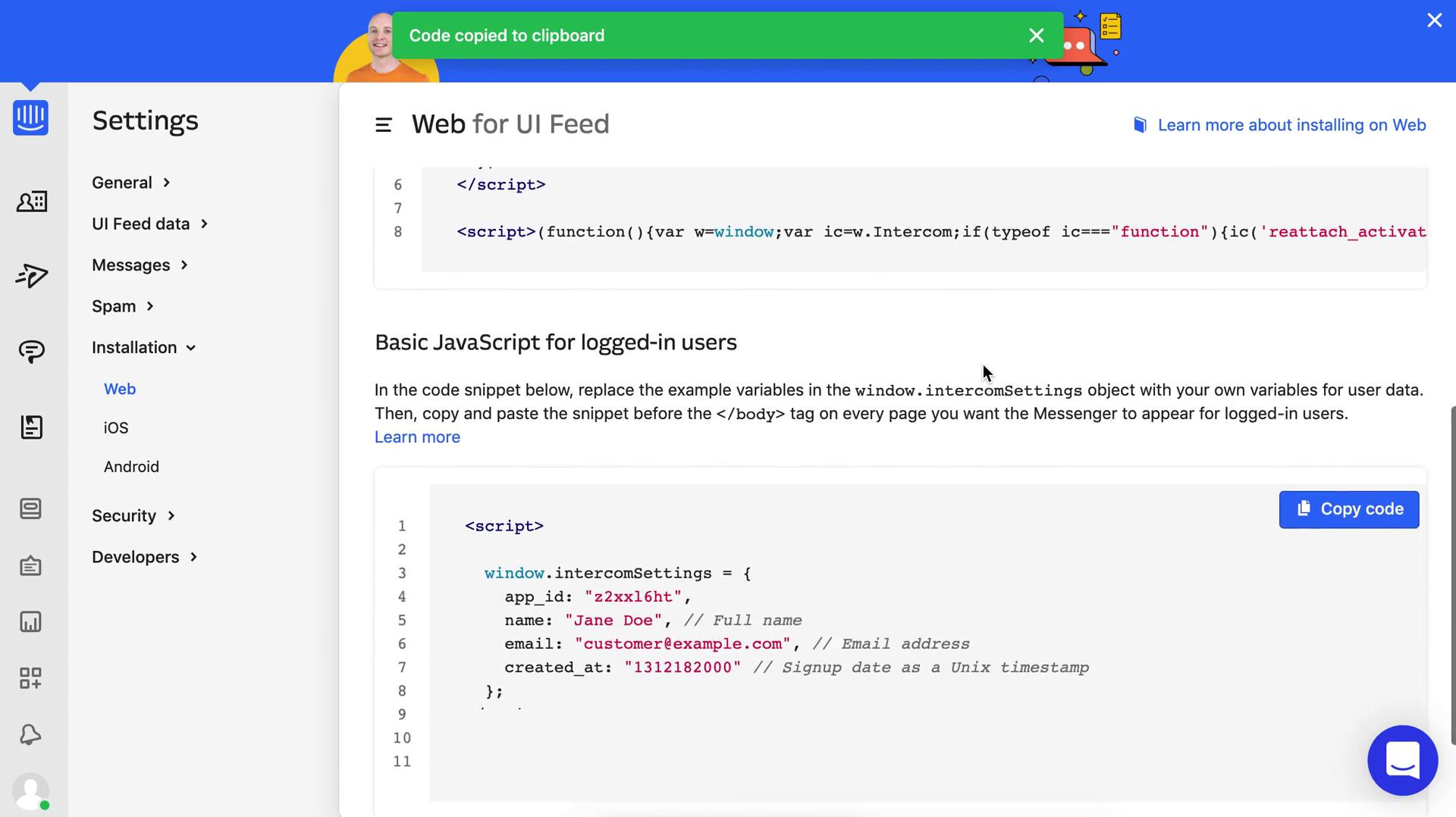1456x817 pixels.
Task: Click the window.intercomSettings code line
Action: [x=617, y=574]
